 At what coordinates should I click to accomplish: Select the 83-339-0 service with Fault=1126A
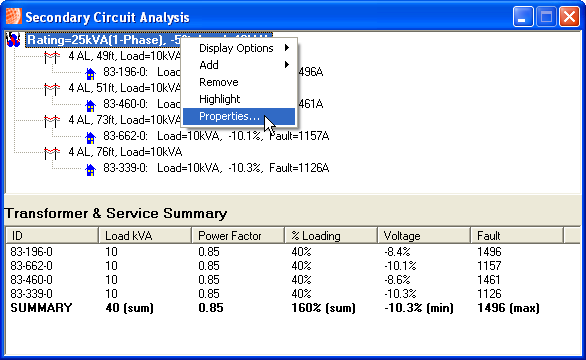point(216,168)
